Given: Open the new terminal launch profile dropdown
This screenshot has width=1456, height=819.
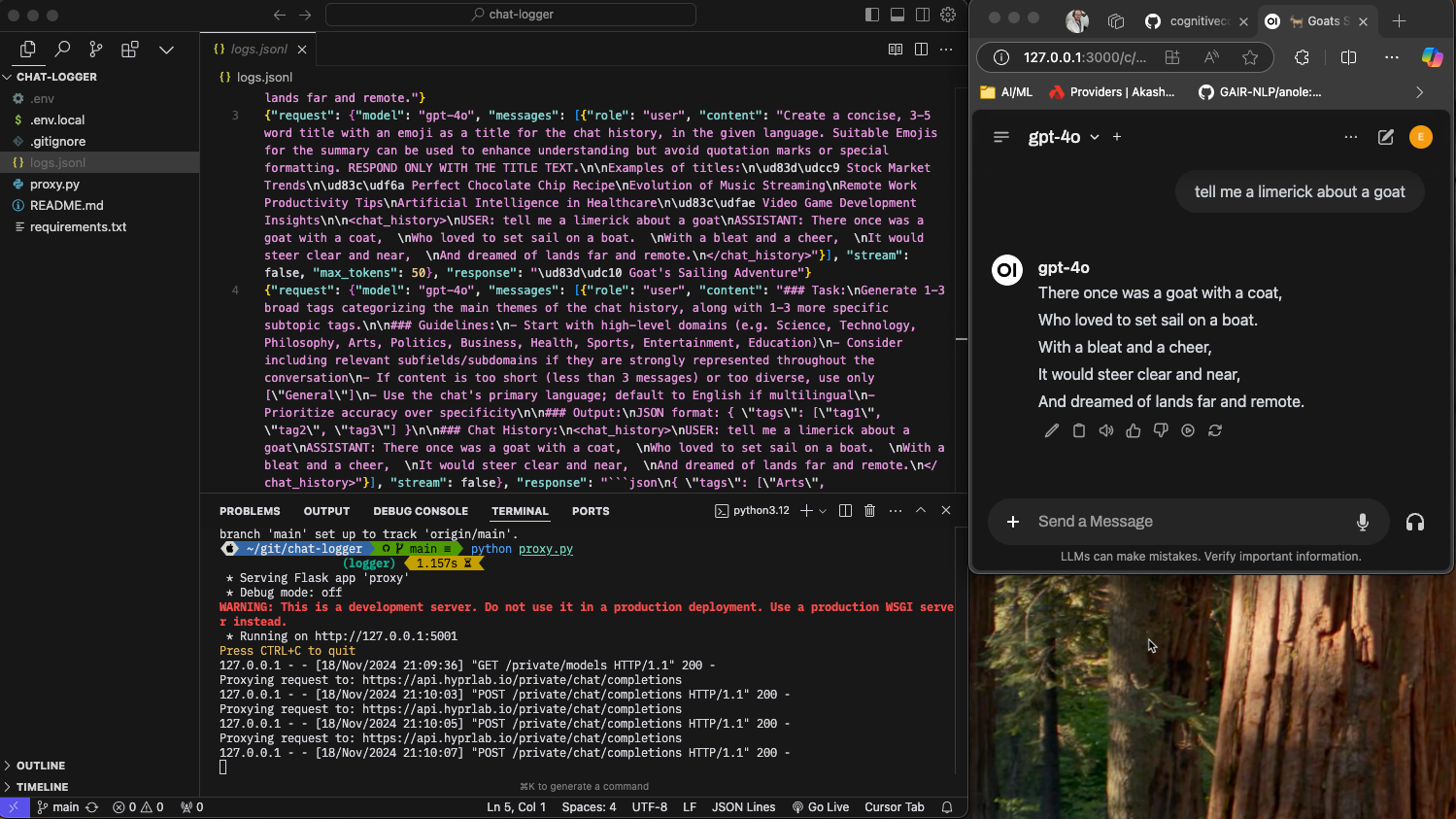Looking at the screenshot, I should point(823,511).
